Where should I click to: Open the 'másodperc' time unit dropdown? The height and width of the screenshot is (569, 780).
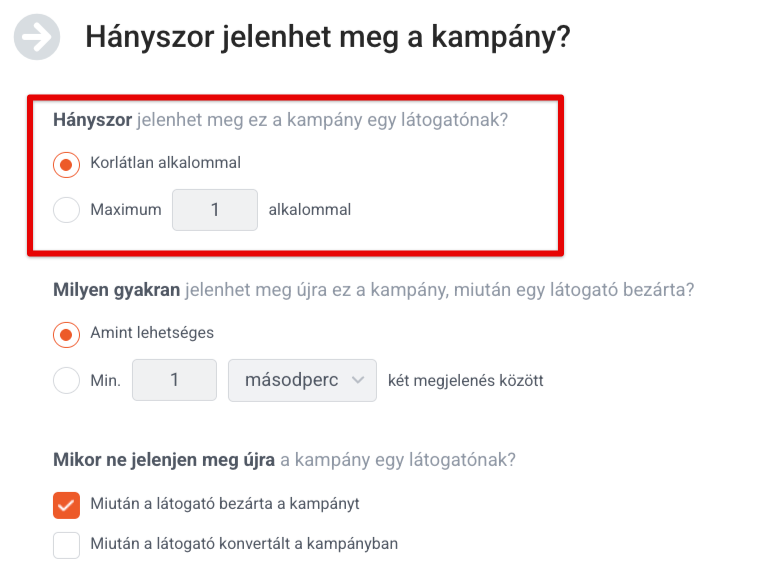pos(302,380)
